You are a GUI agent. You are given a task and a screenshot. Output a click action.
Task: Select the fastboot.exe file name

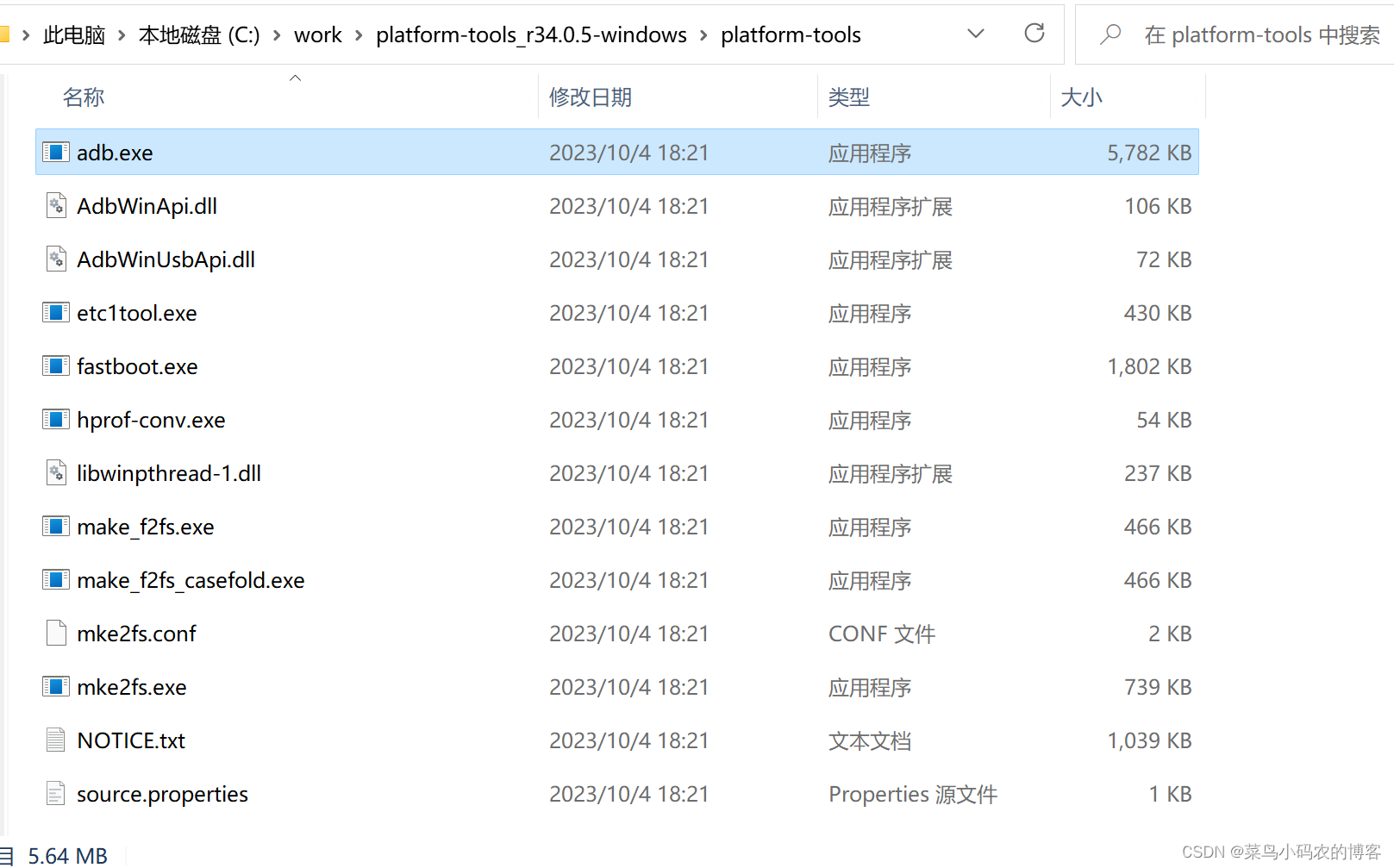(137, 366)
